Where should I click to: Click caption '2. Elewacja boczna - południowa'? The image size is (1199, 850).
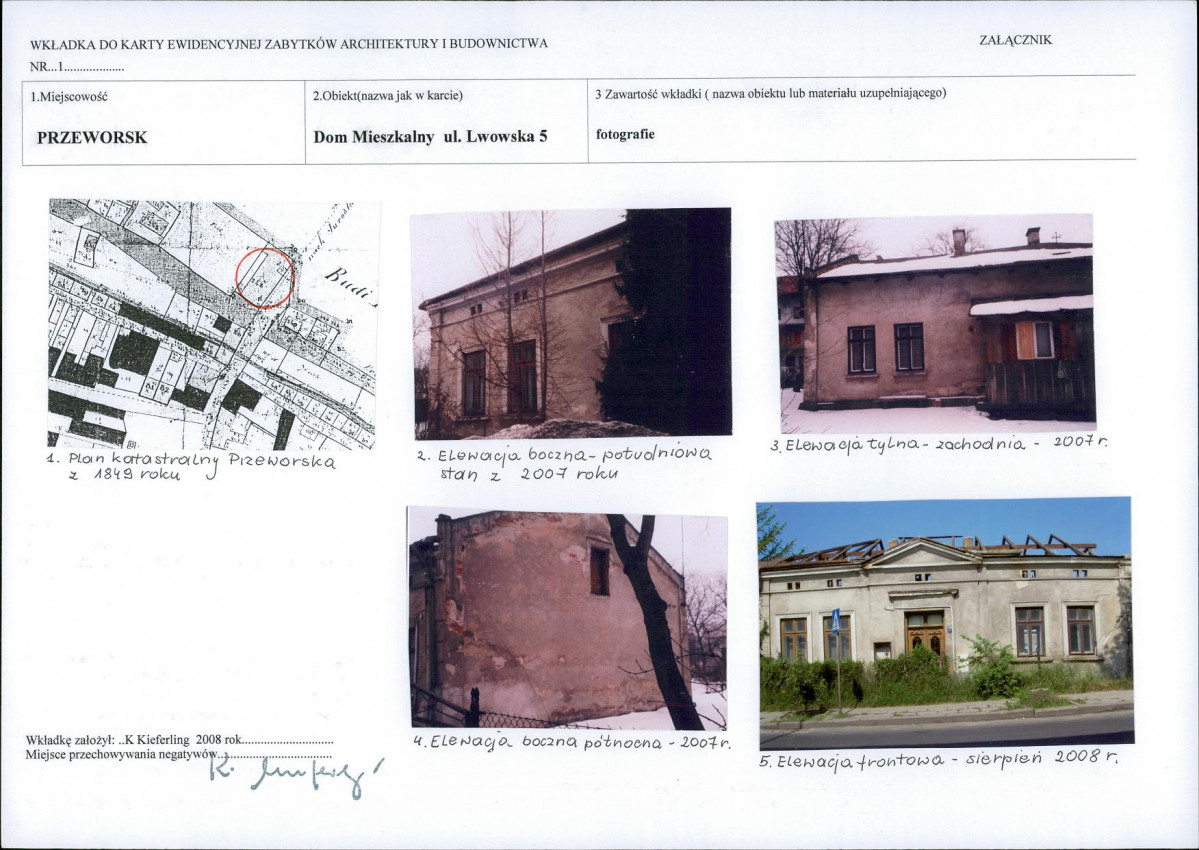pyautogui.click(x=564, y=463)
